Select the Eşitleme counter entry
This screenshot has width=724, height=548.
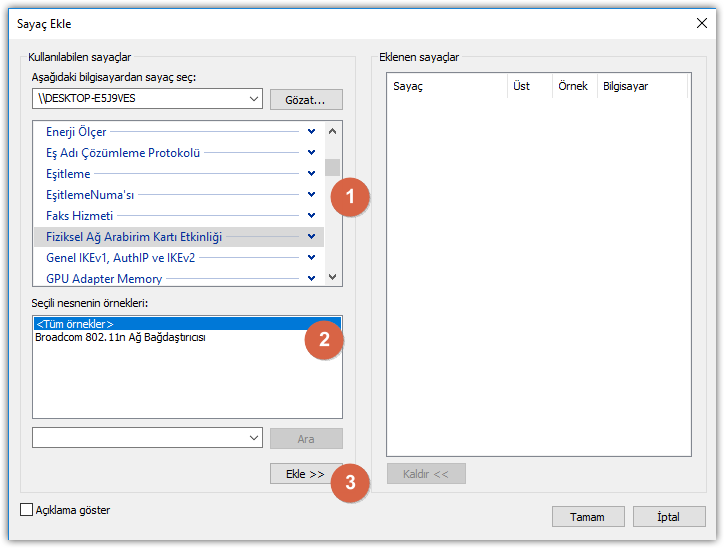pyautogui.click(x=68, y=174)
